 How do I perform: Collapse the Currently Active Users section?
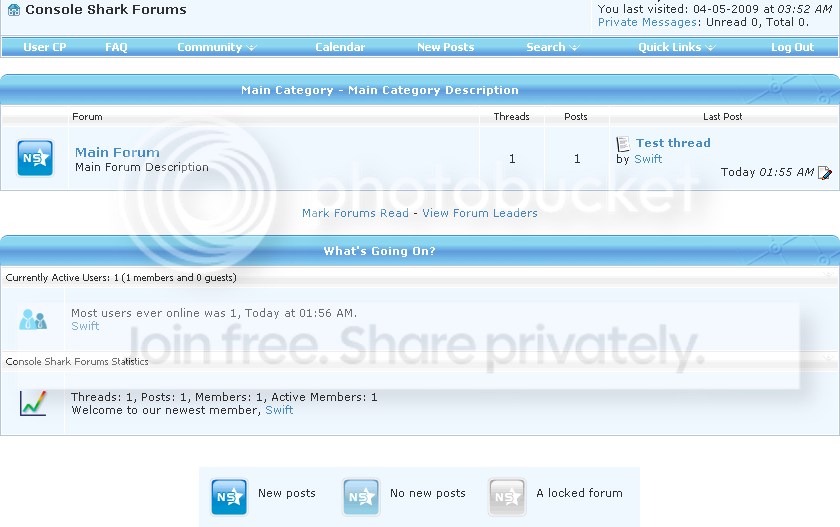(828, 274)
